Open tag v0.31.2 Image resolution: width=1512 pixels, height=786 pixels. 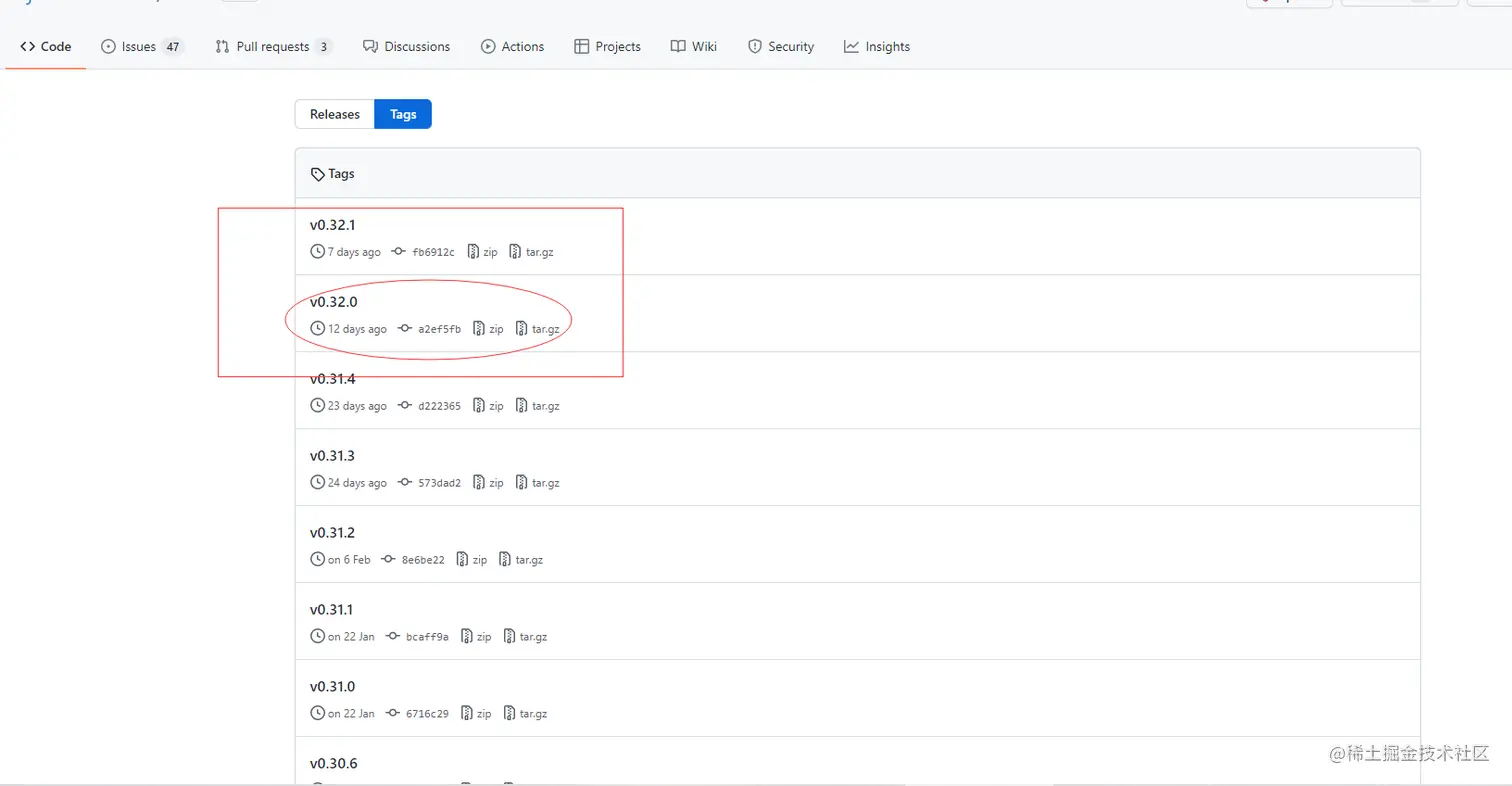[332, 533]
